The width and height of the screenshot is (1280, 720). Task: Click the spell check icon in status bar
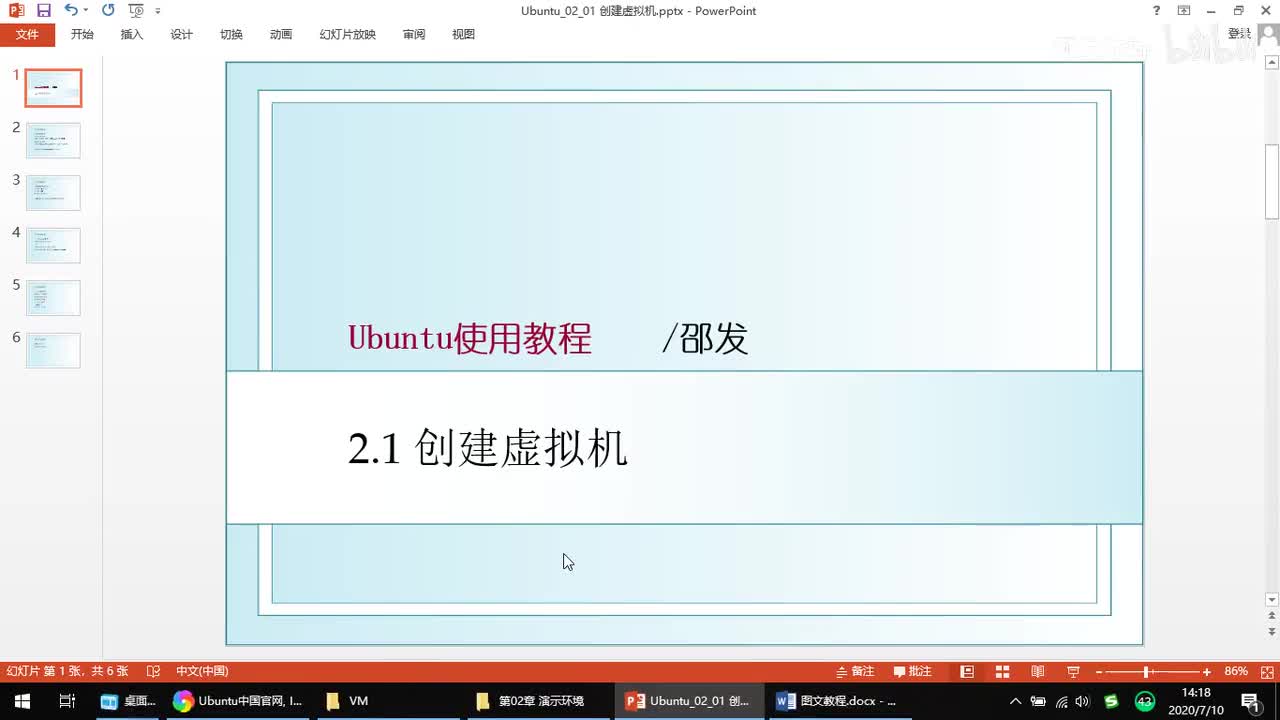pos(153,671)
